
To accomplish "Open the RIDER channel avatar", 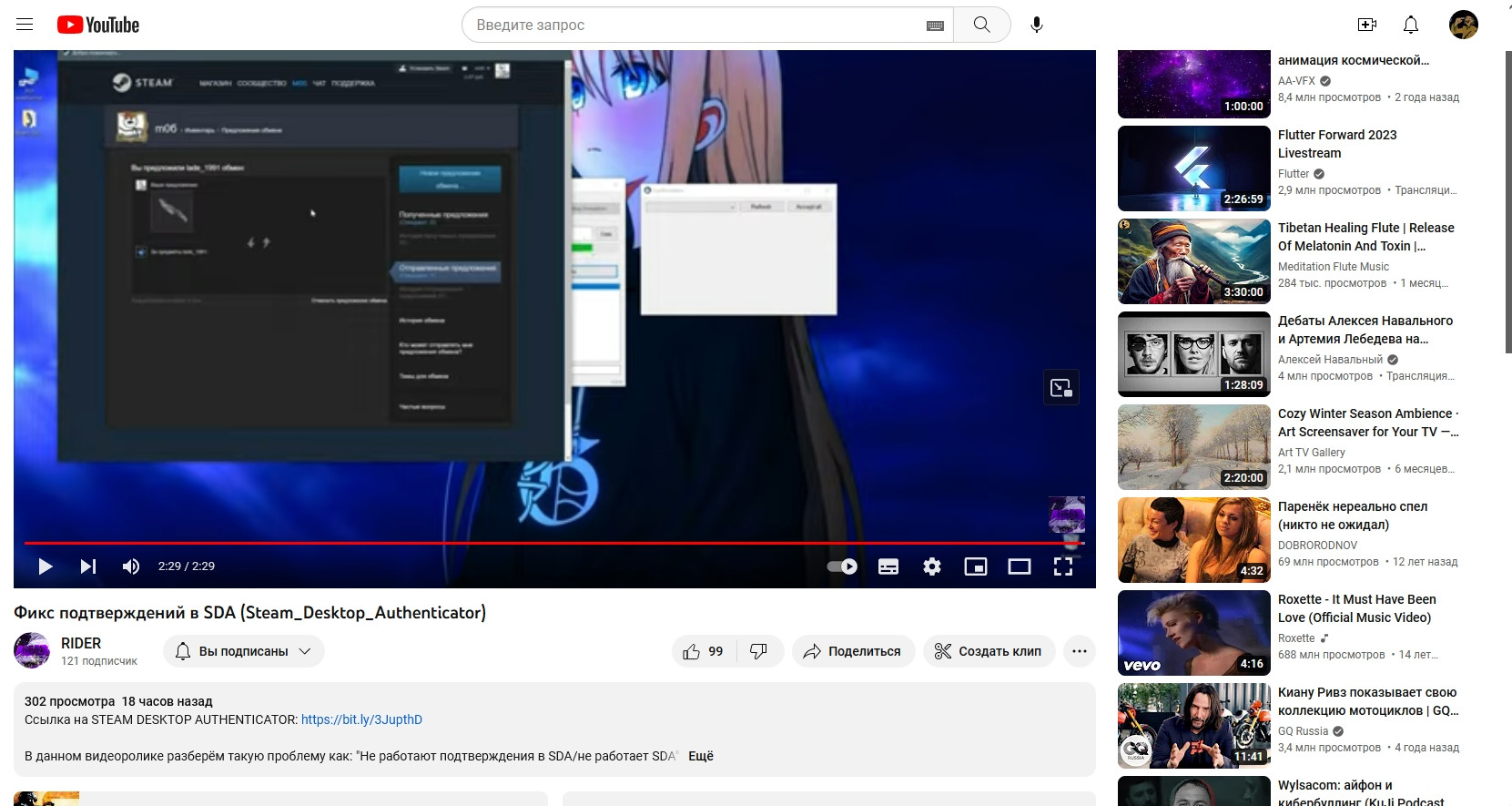I will point(32,650).
